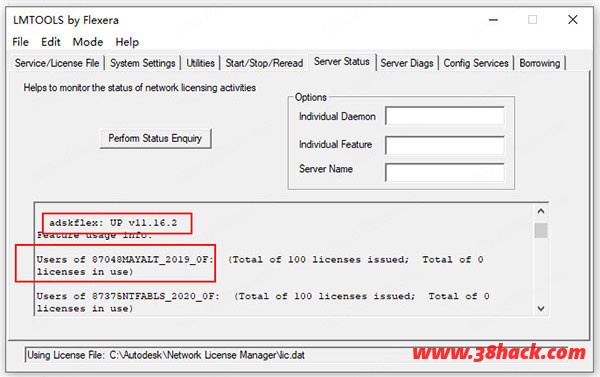The image size is (600, 377).
Task: Click the disabled maximize window button
Action: coord(532,20)
